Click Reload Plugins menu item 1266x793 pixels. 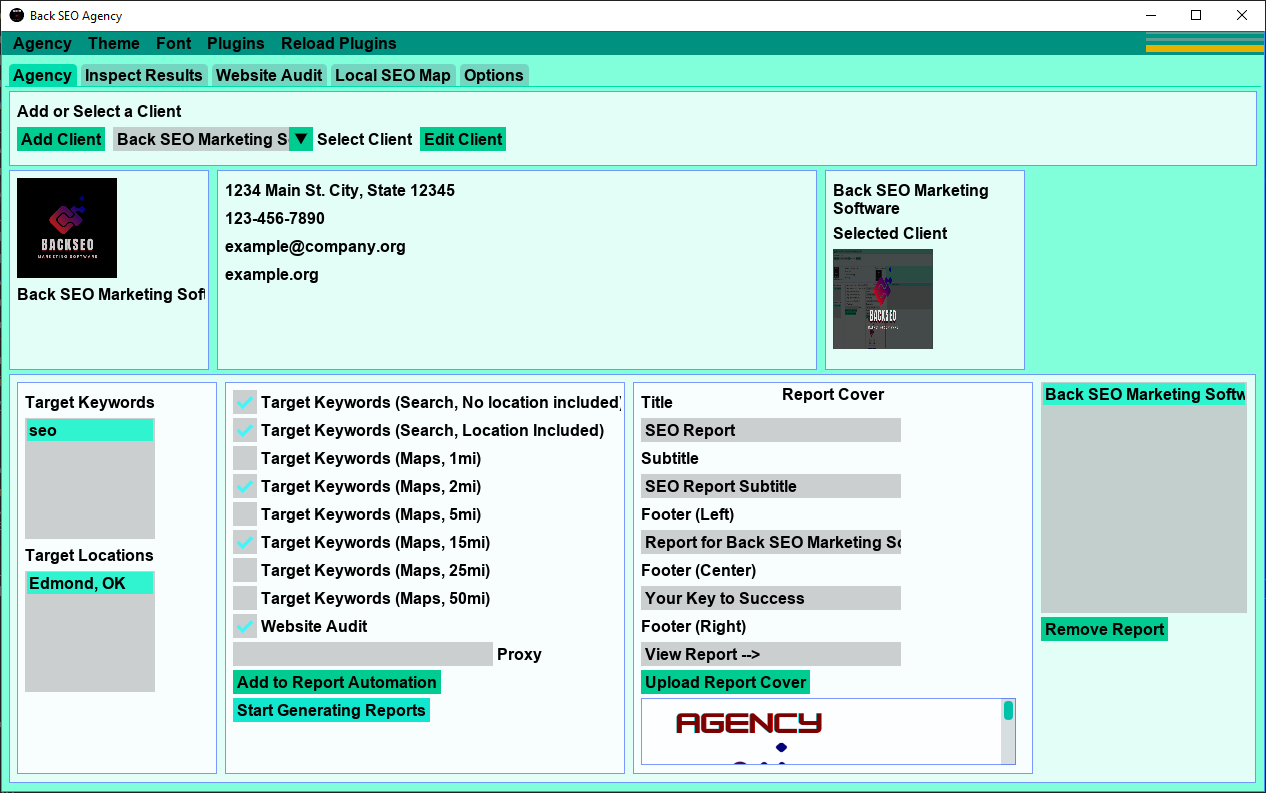[339, 43]
